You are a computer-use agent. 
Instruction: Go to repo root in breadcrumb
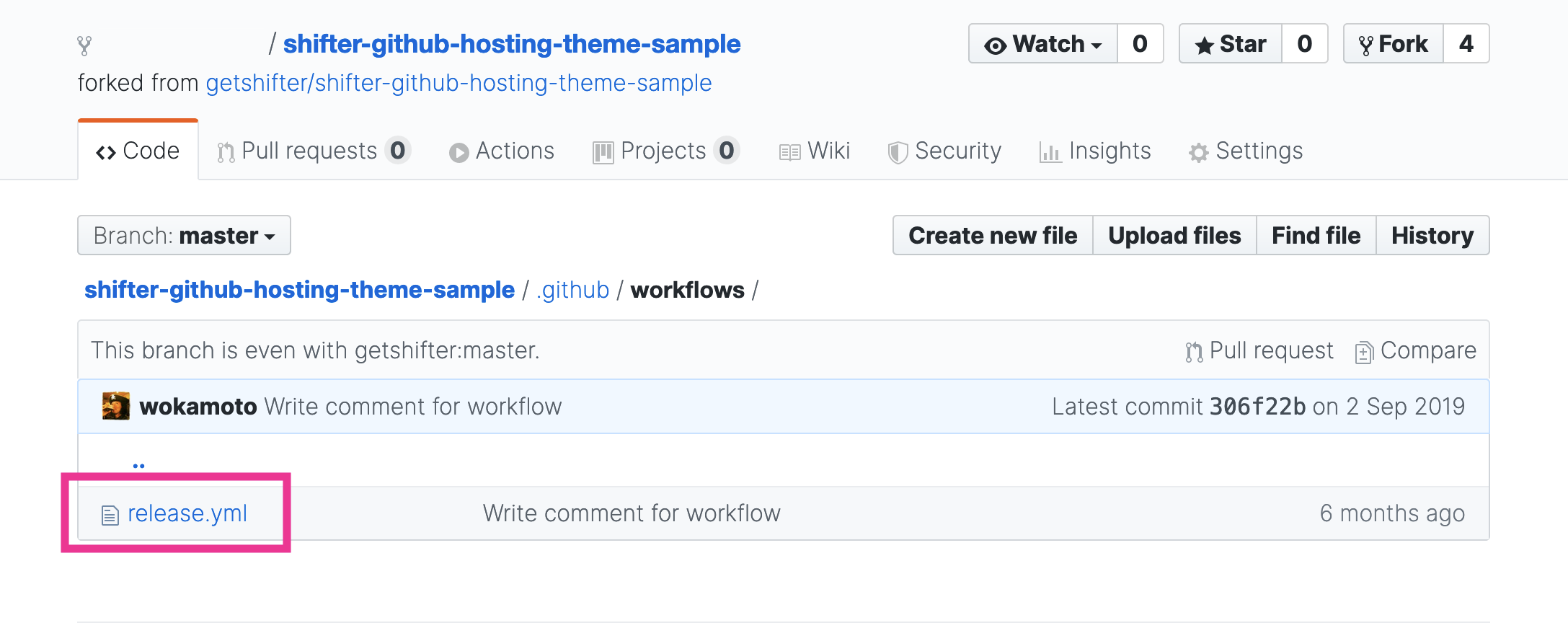click(x=300, y=290)
